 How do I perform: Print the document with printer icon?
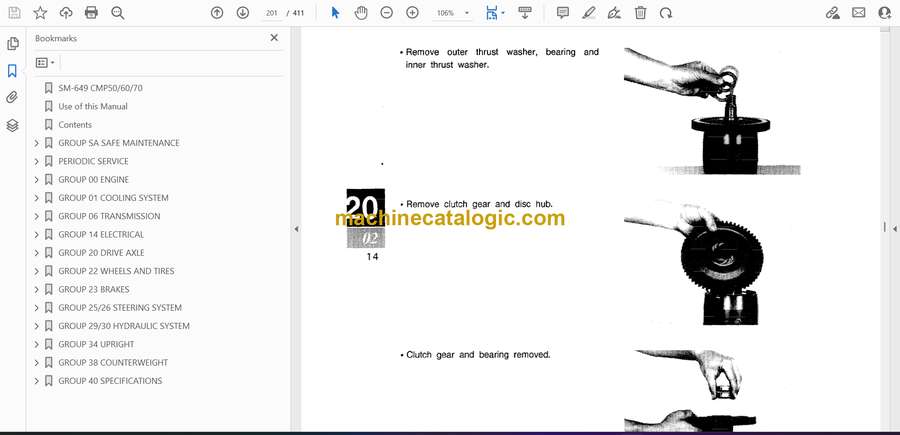(91, 13)
